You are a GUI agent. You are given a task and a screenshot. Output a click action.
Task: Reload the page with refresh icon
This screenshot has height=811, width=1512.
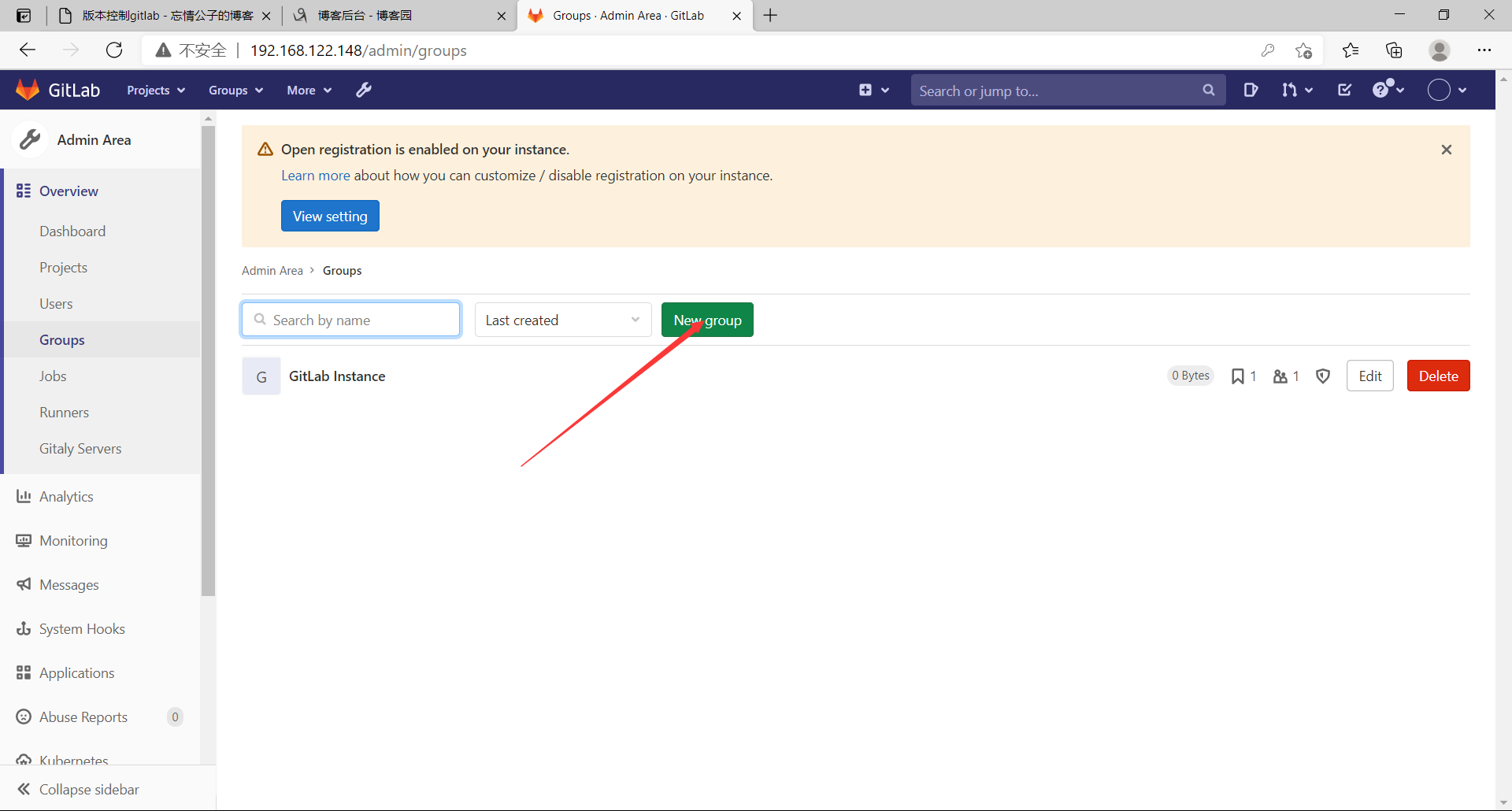coord(114,50)
